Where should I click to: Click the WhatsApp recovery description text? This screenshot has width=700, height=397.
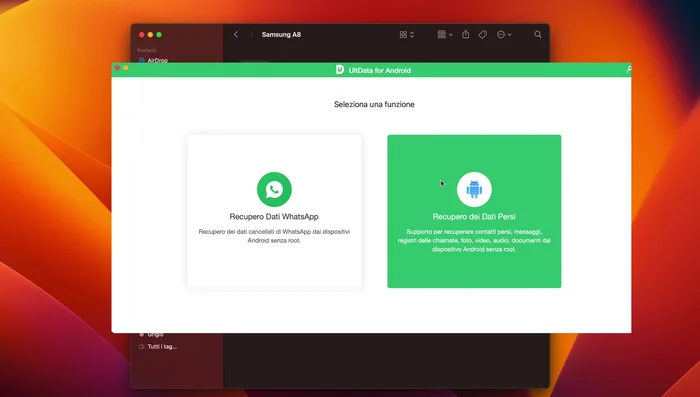coord(274,236)
